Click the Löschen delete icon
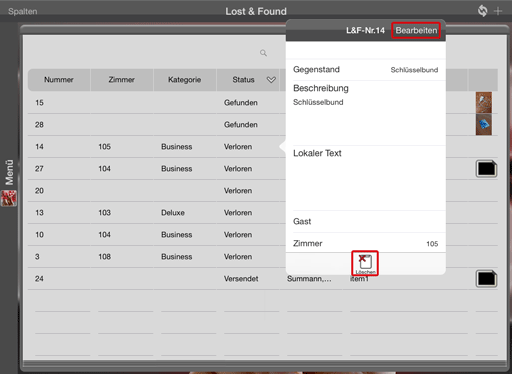The image size is (512, 374). [365, 263]
